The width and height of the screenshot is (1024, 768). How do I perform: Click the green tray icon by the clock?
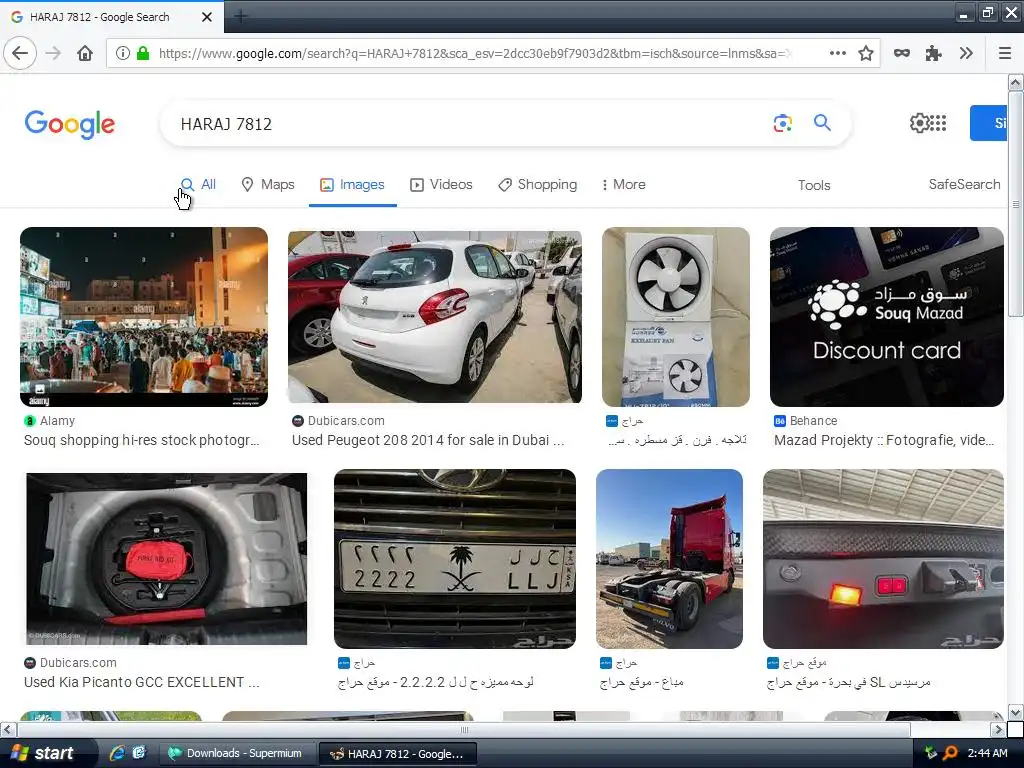(x=931, y=753)
